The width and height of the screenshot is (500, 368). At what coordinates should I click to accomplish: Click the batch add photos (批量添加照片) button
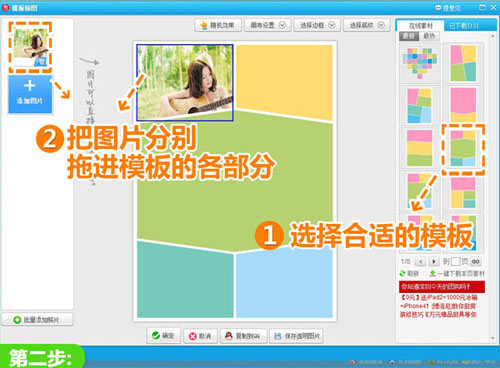pyautogui.click(x=37, y=320)
